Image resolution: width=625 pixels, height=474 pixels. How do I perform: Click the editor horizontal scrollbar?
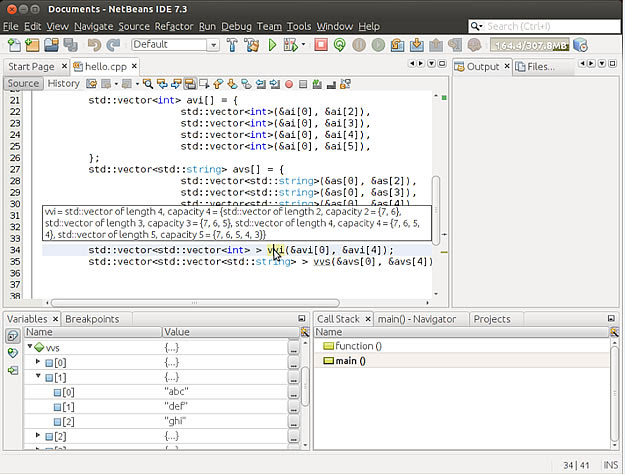tap(195, 303)
